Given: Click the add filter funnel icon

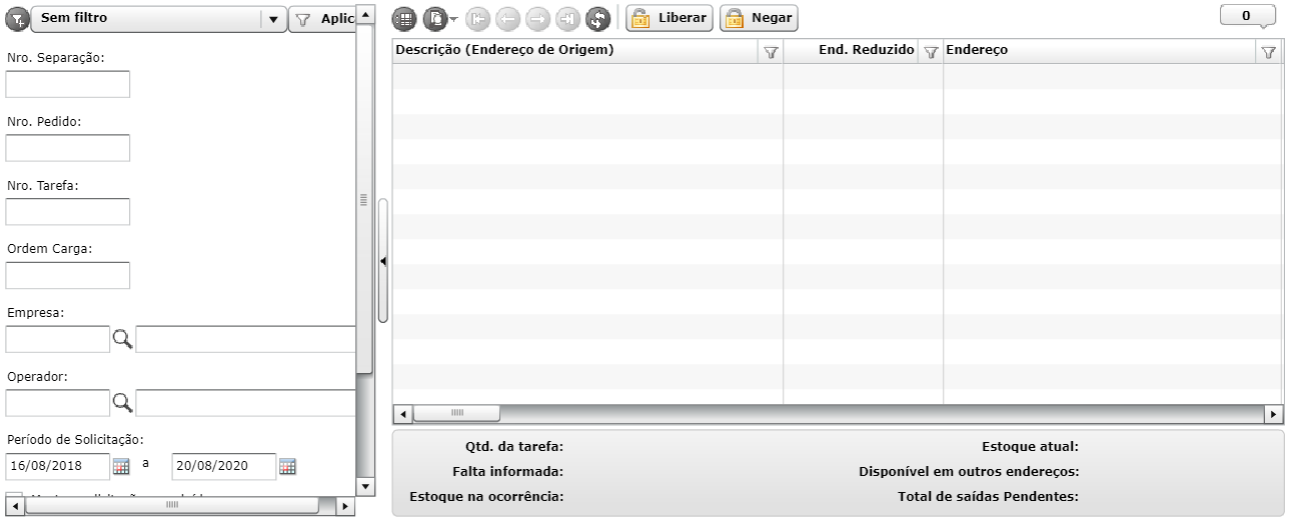Looking at the screenshot, I should tap(18, 18).
